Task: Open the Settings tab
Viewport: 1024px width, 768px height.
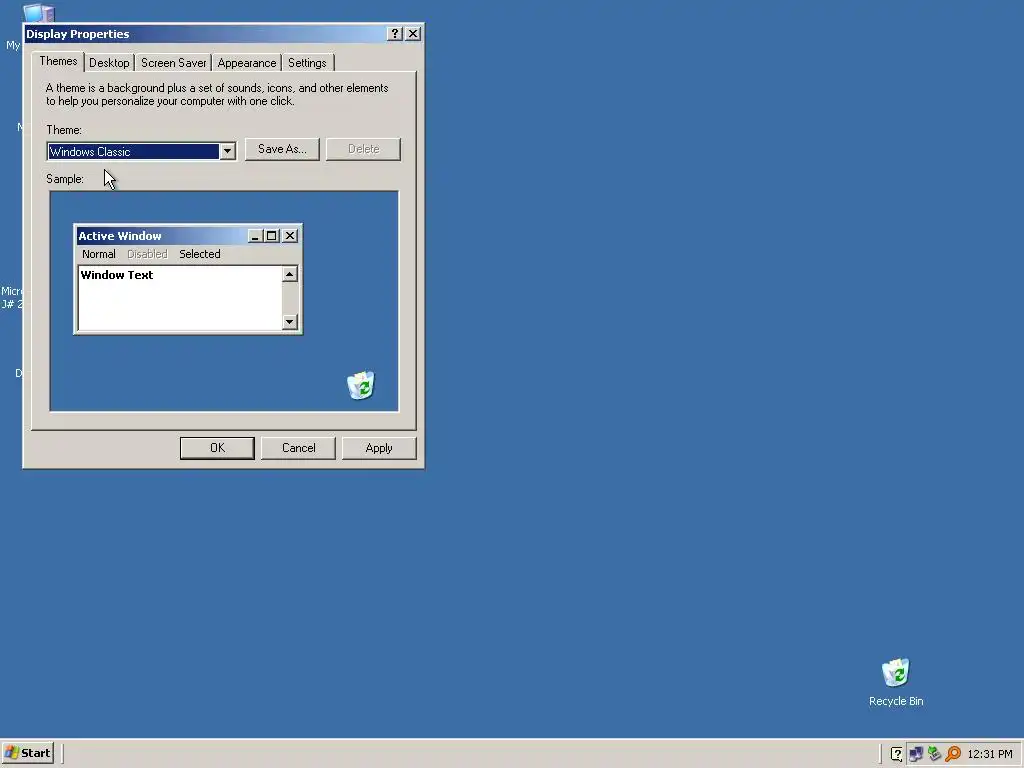Action: click(x=307, y=63)
